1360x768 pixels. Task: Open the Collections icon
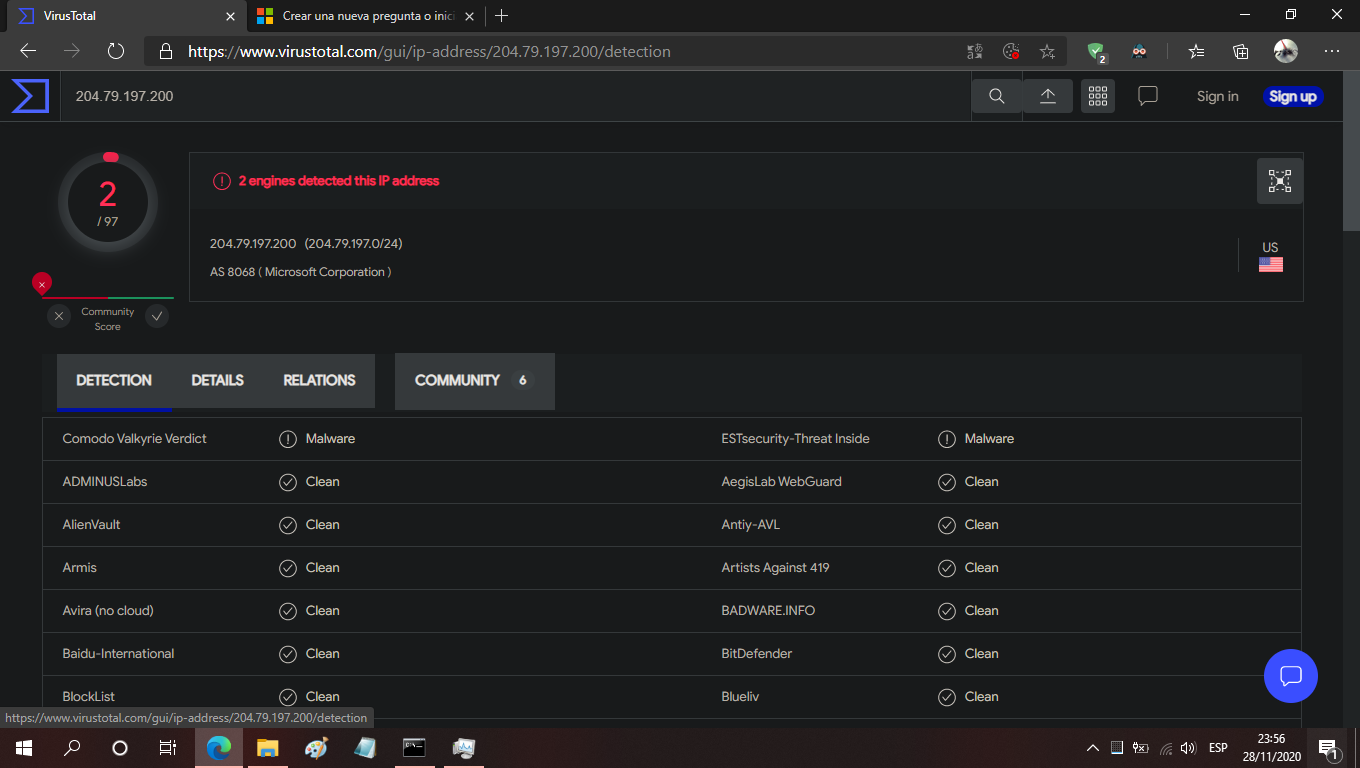pos(1241,51)
